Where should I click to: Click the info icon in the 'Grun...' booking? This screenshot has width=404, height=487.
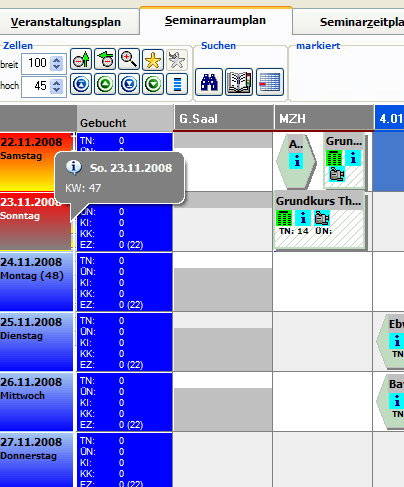tap(353, 158)
